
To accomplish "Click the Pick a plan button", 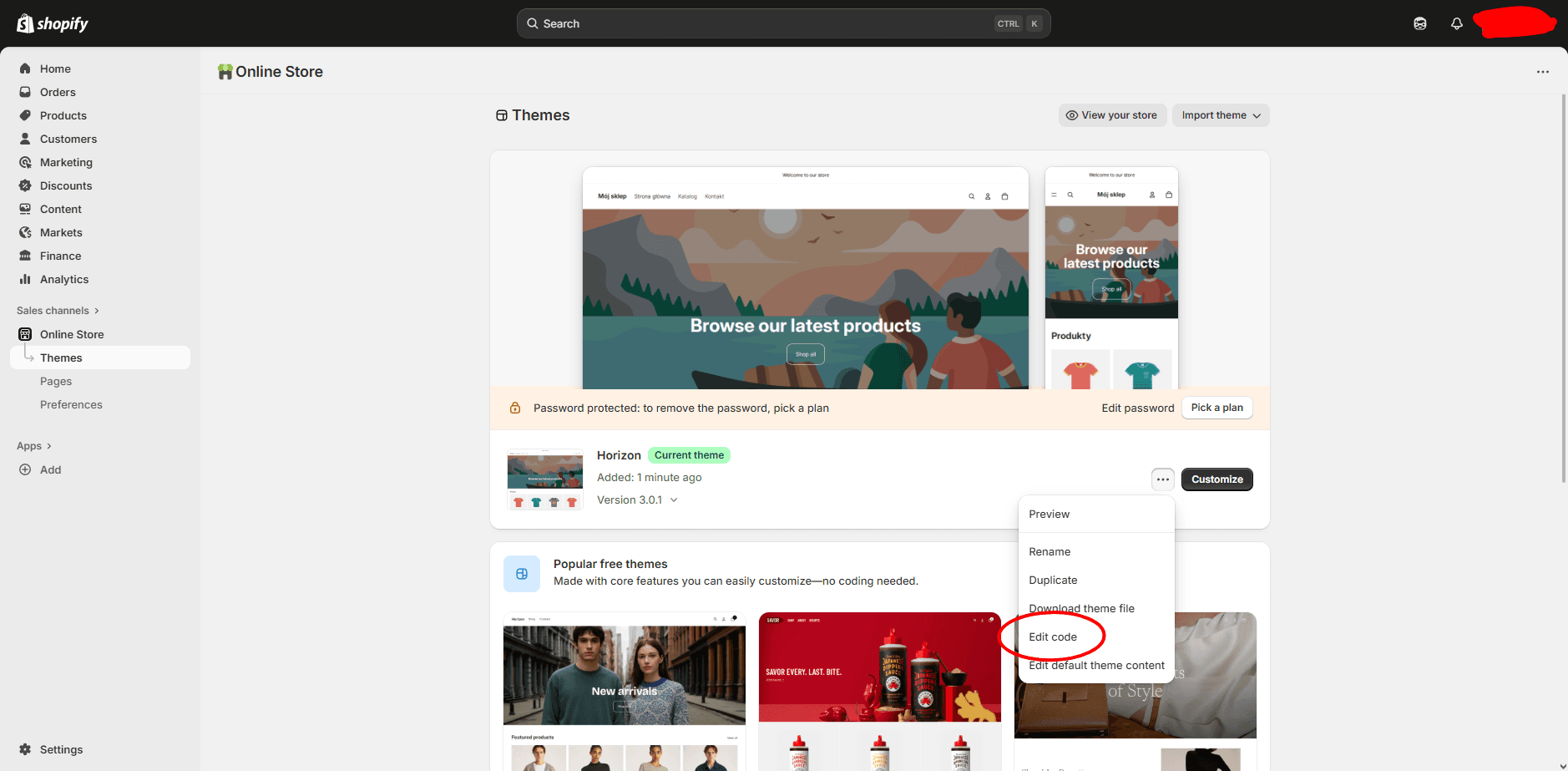I will (1216, 408).
